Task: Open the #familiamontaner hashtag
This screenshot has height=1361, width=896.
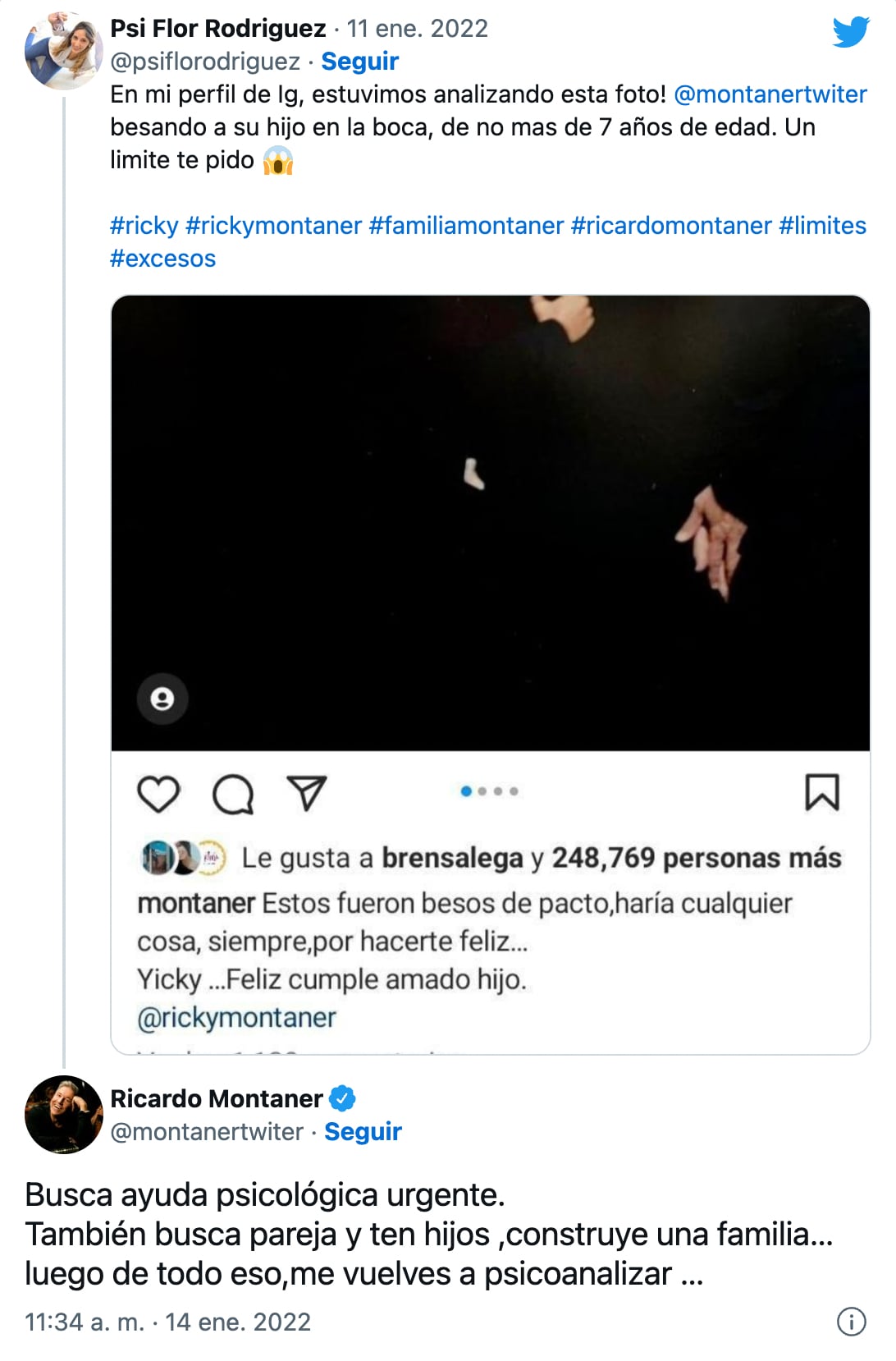Action: (466, 226)
